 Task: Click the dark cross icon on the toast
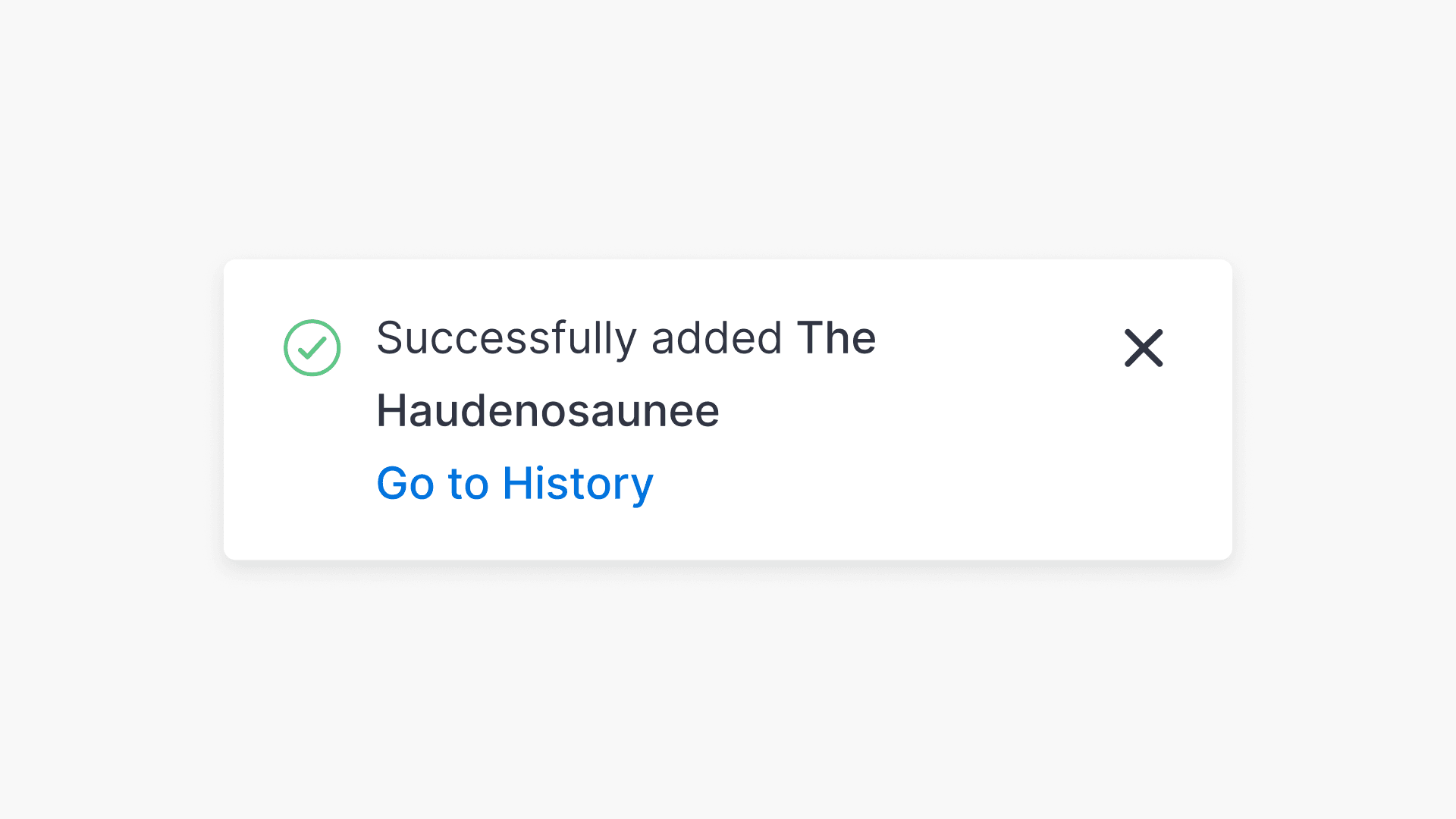(1143, 348)
